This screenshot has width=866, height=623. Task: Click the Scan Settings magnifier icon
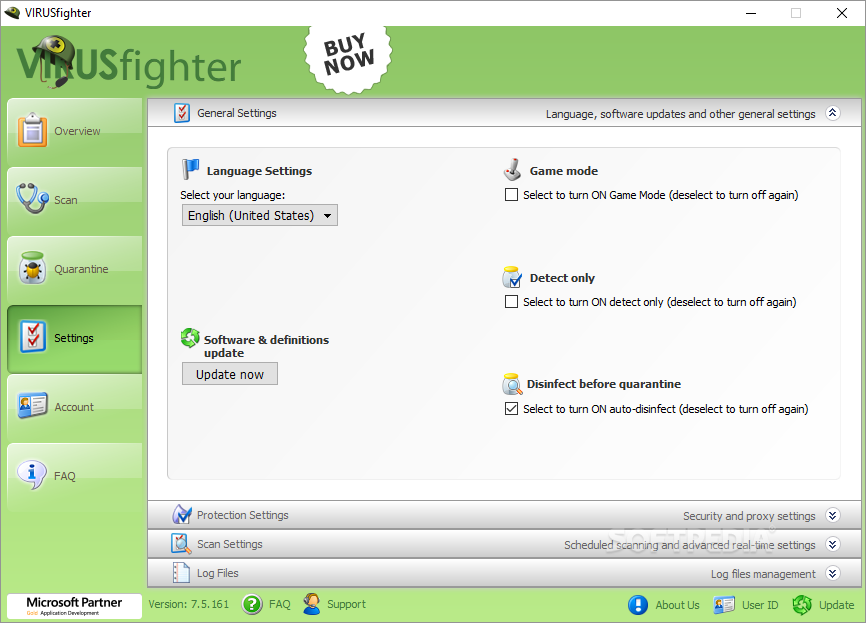pos(181,544)
